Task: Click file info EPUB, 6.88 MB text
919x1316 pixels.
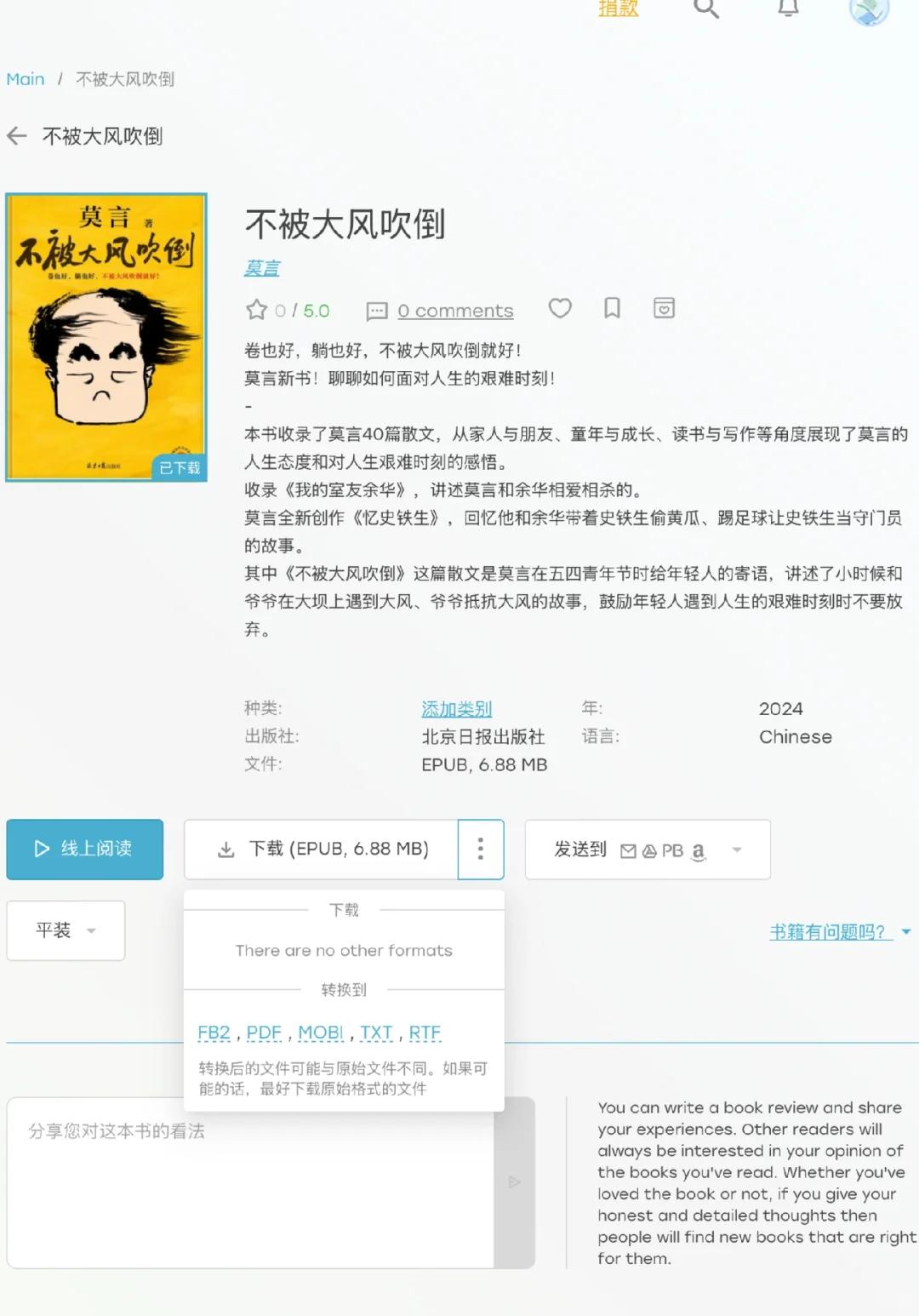Action: (x=484, y=765)
